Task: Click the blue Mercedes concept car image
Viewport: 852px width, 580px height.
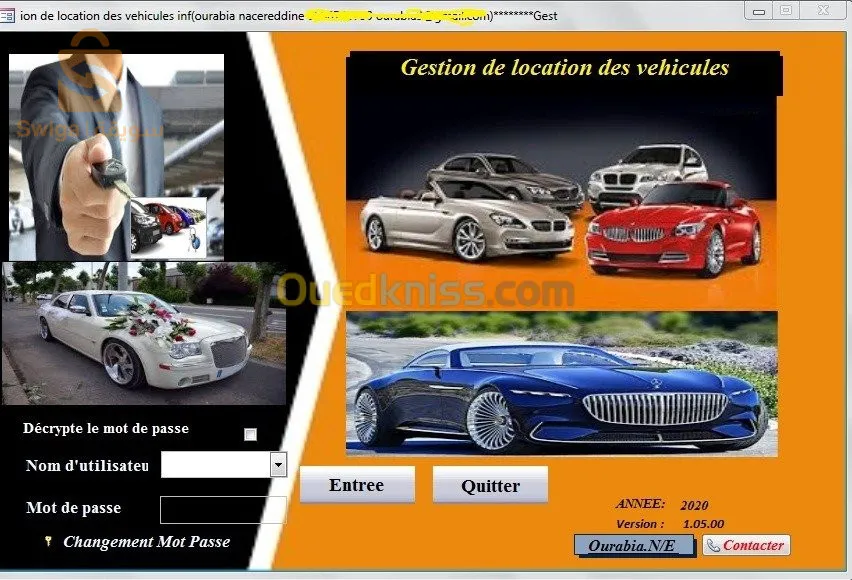Action: tap(561, 384)
